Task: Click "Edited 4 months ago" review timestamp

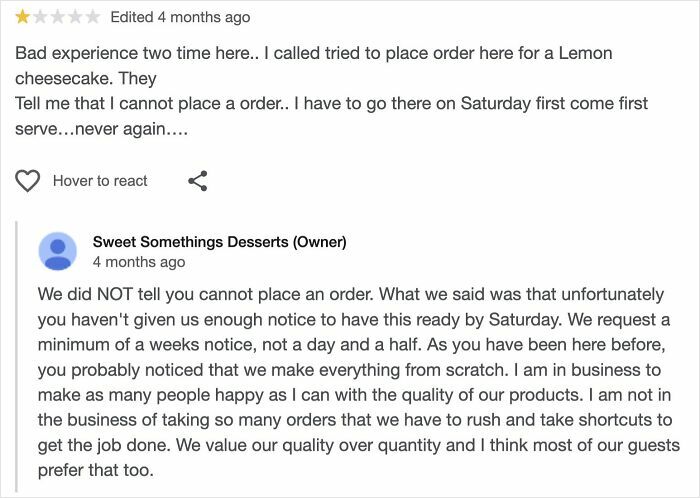Action: (x=180, y=17)
